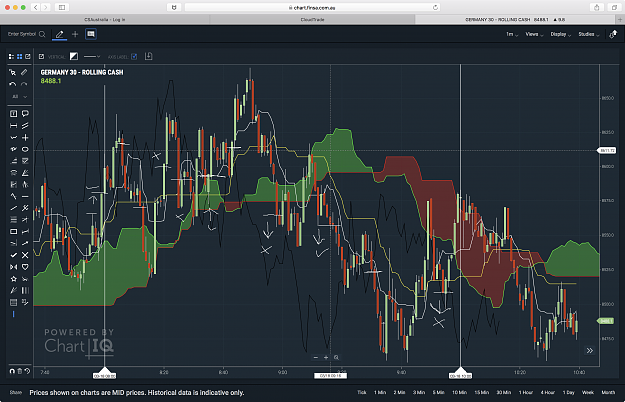Select the crossline plus tool
This screenshot has height=402, width=625.
[25, 137]
